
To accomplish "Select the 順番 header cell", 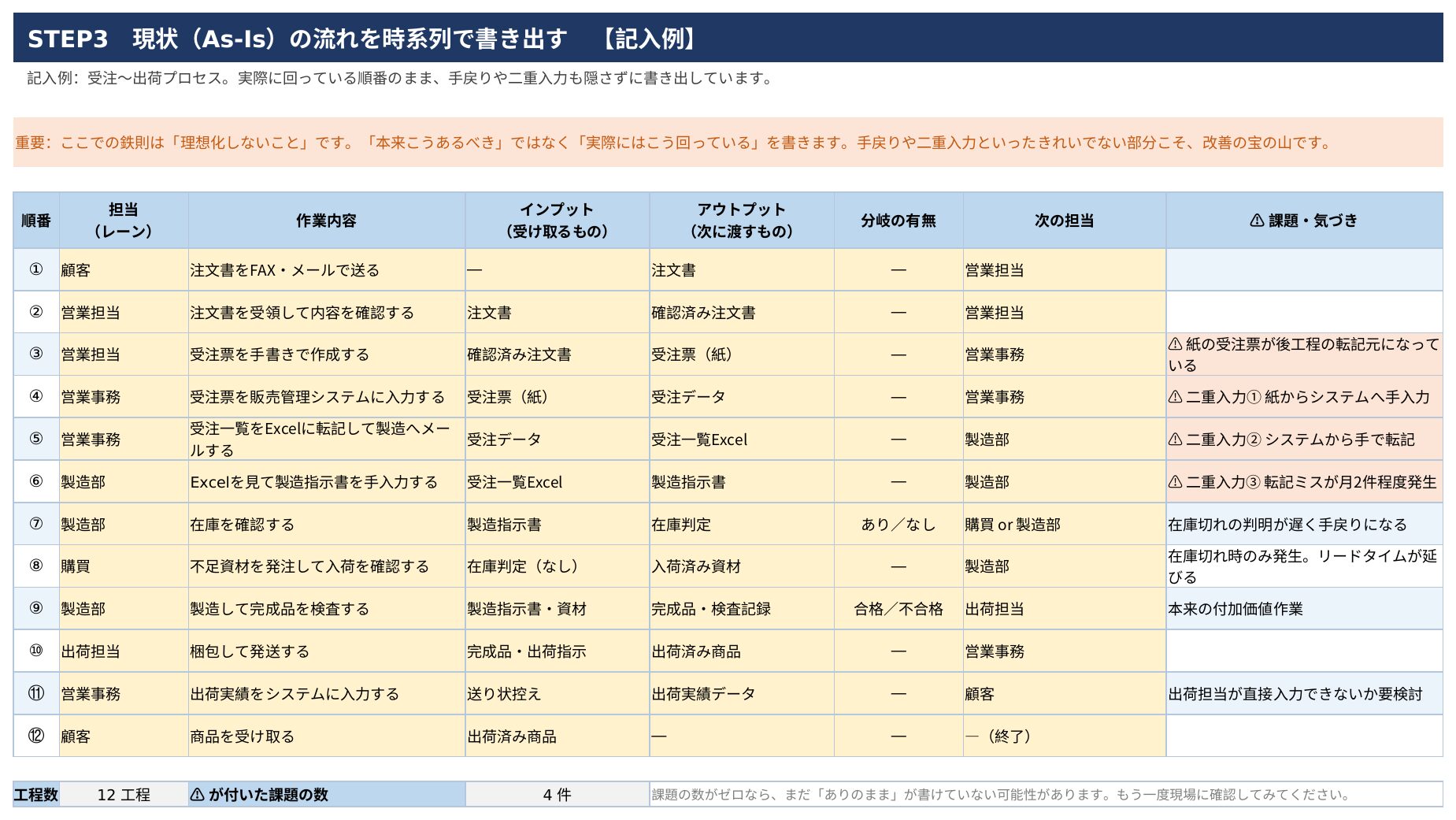I will point(36,221).
